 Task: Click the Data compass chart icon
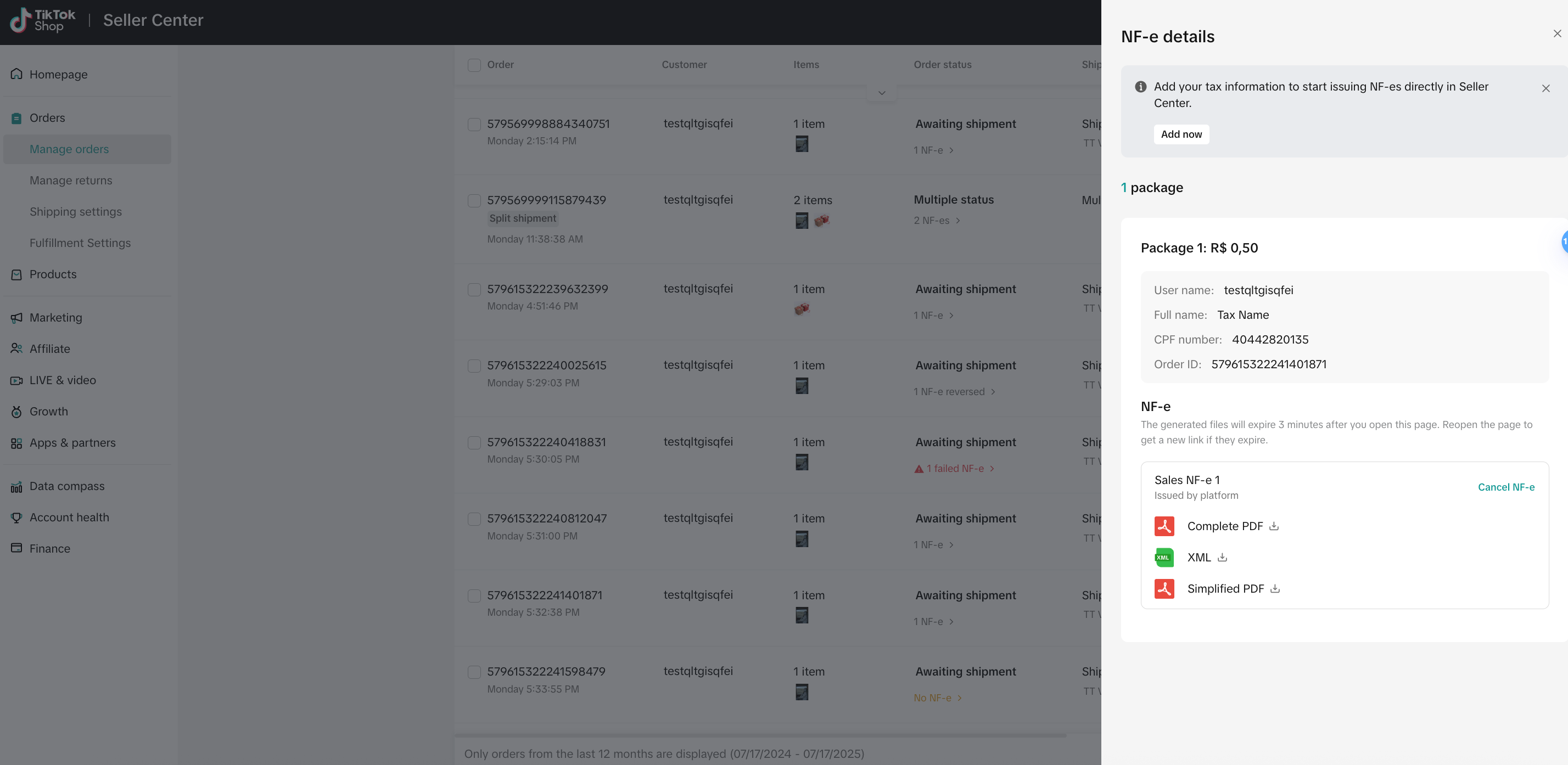tap(16, 486)
